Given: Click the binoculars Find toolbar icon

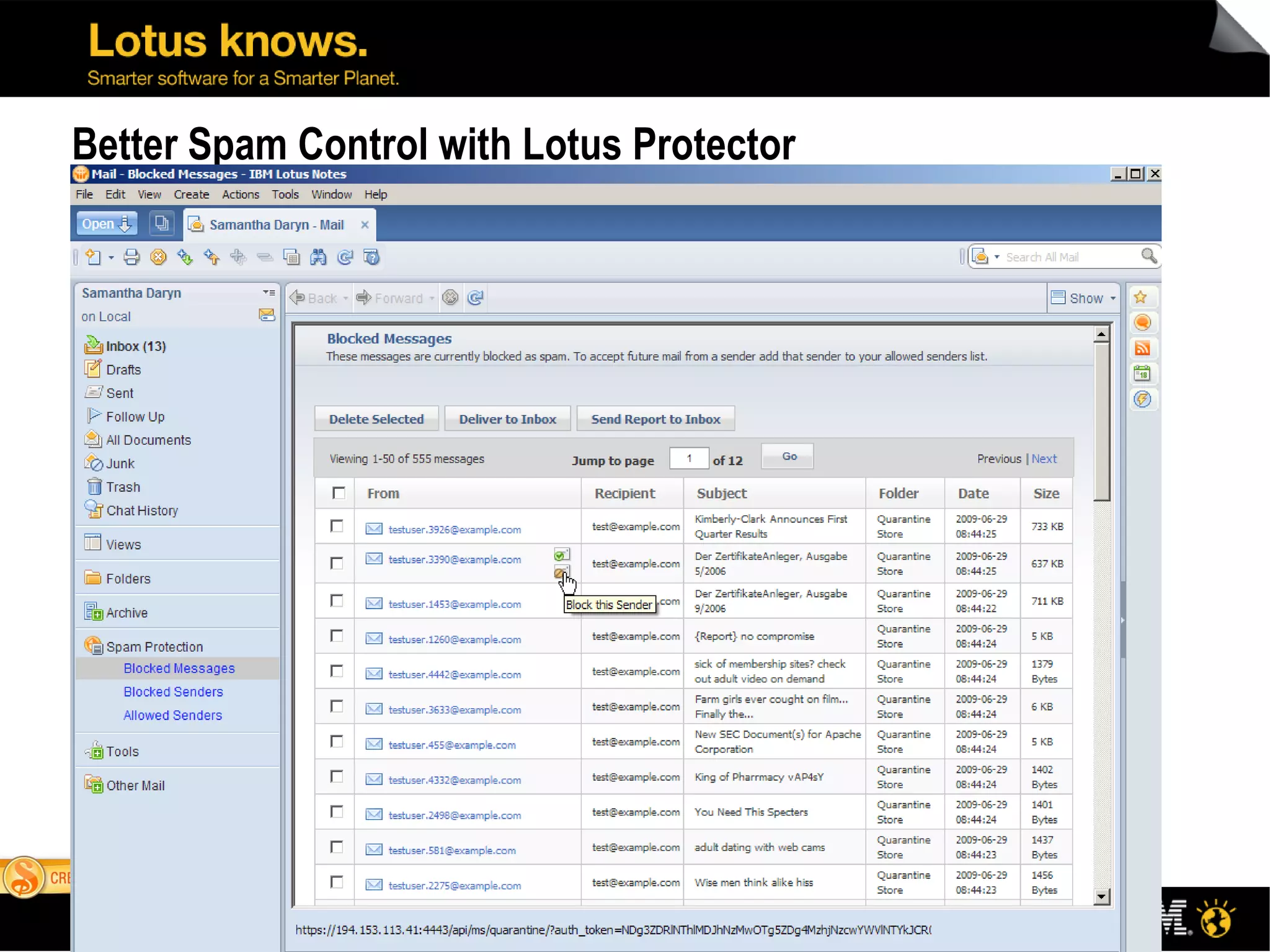Looking at the screenshot, I should (318, 257).
